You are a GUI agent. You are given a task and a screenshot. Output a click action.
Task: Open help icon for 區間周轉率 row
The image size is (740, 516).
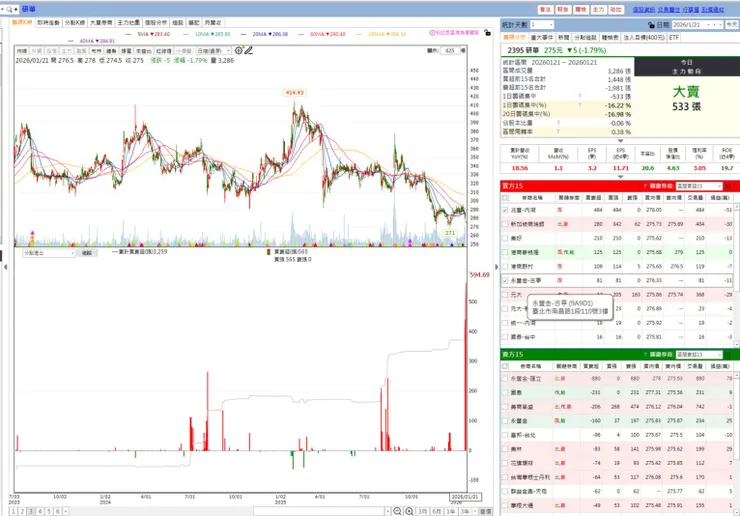(558, 132)
